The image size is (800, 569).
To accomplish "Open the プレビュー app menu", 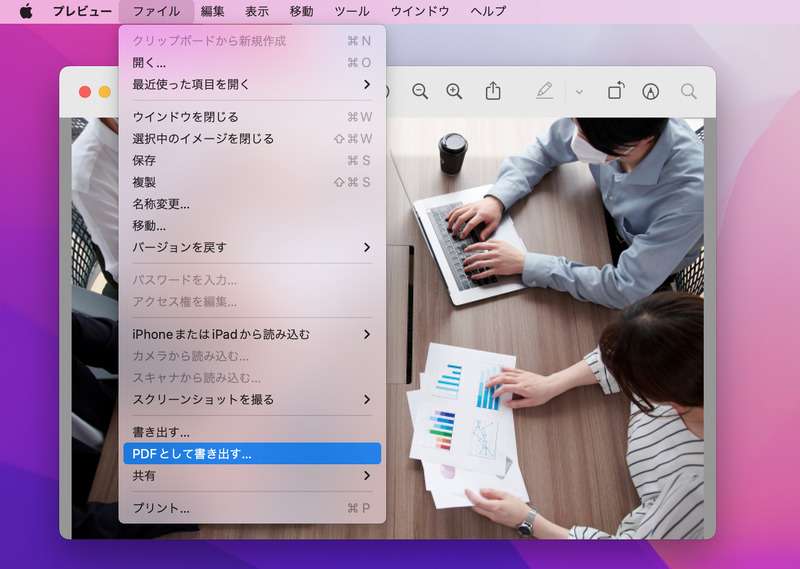I will pyautogui.click(x=82, y=11).
